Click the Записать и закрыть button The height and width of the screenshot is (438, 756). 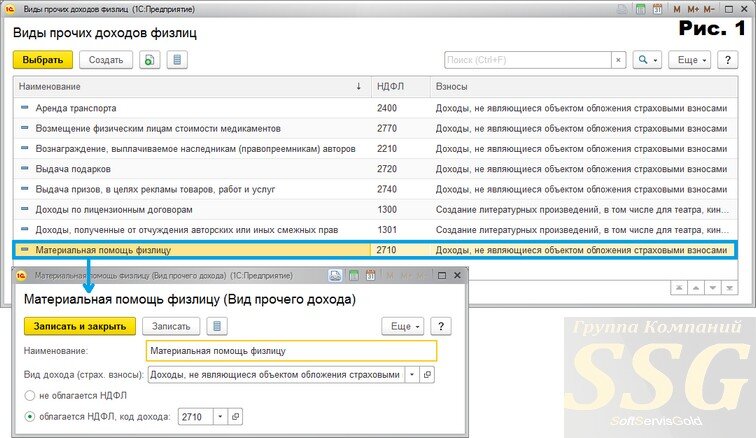tap(80, 326)
